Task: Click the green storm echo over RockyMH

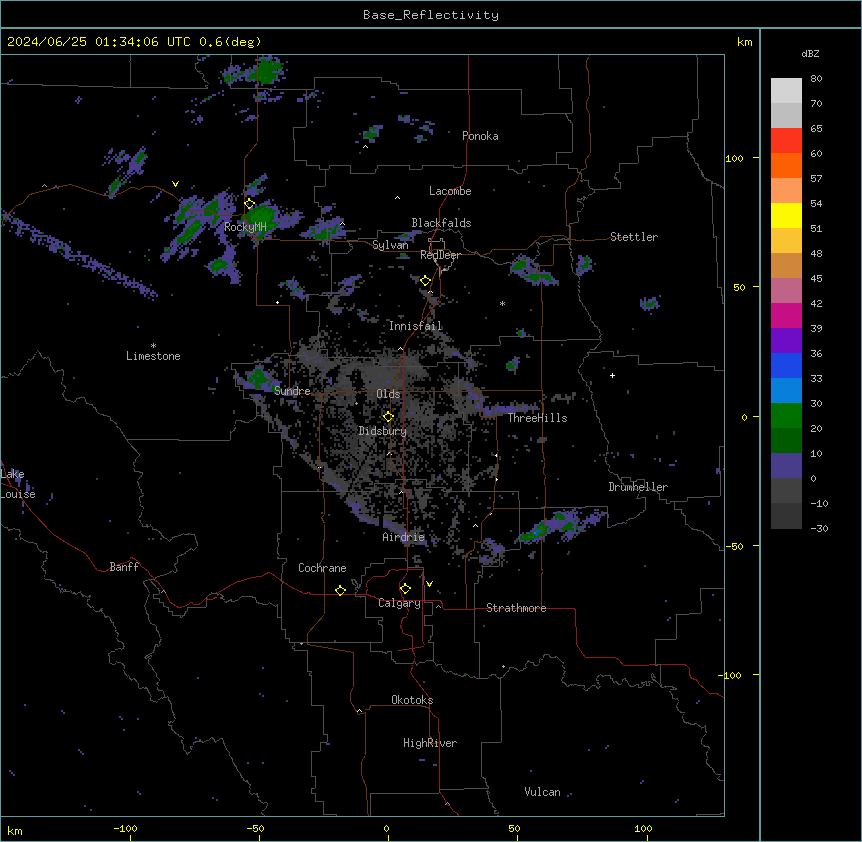Action: tap(261, 219)
